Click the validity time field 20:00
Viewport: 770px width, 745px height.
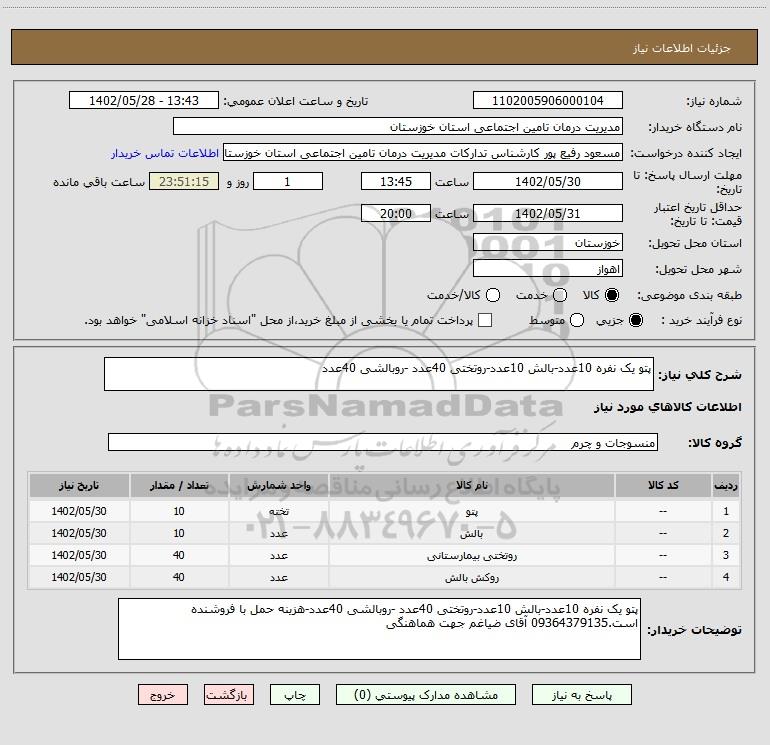click(396, 213)
